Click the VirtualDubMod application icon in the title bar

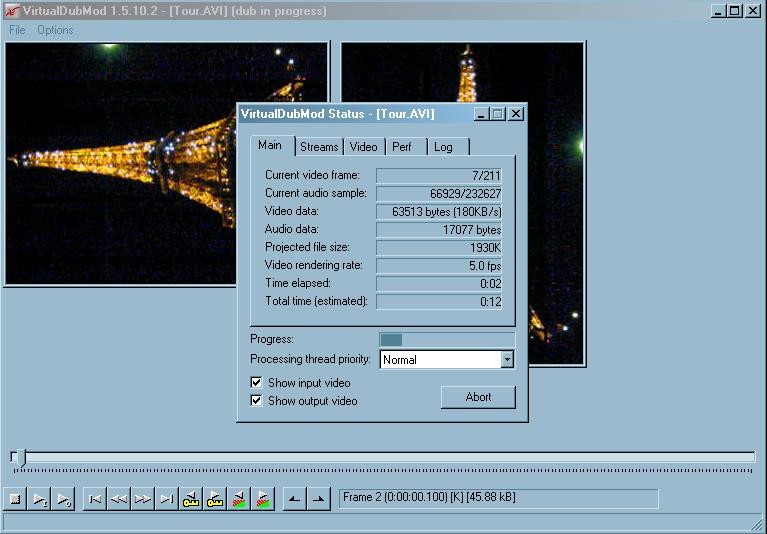(x=11, y=11)
